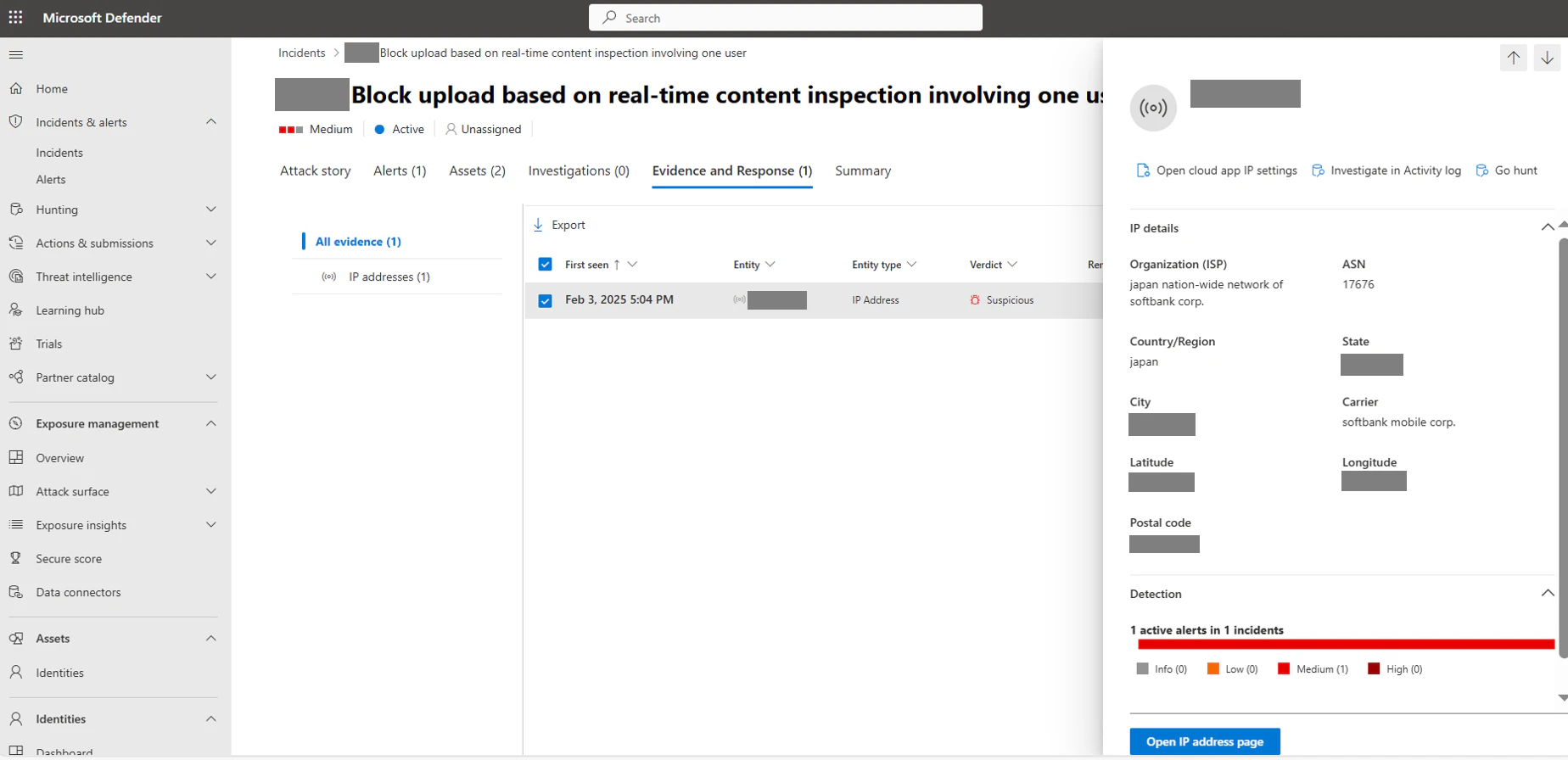Click the Medium (1) red legend swatch

tap(1284, 669)
